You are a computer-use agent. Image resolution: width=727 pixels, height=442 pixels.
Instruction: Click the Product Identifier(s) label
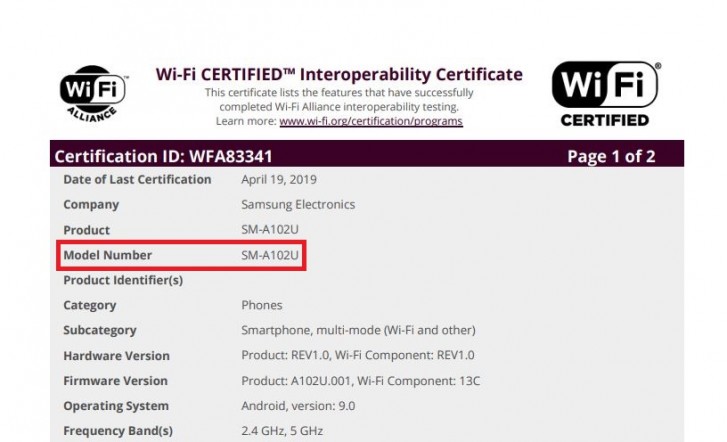coord(123,281)
